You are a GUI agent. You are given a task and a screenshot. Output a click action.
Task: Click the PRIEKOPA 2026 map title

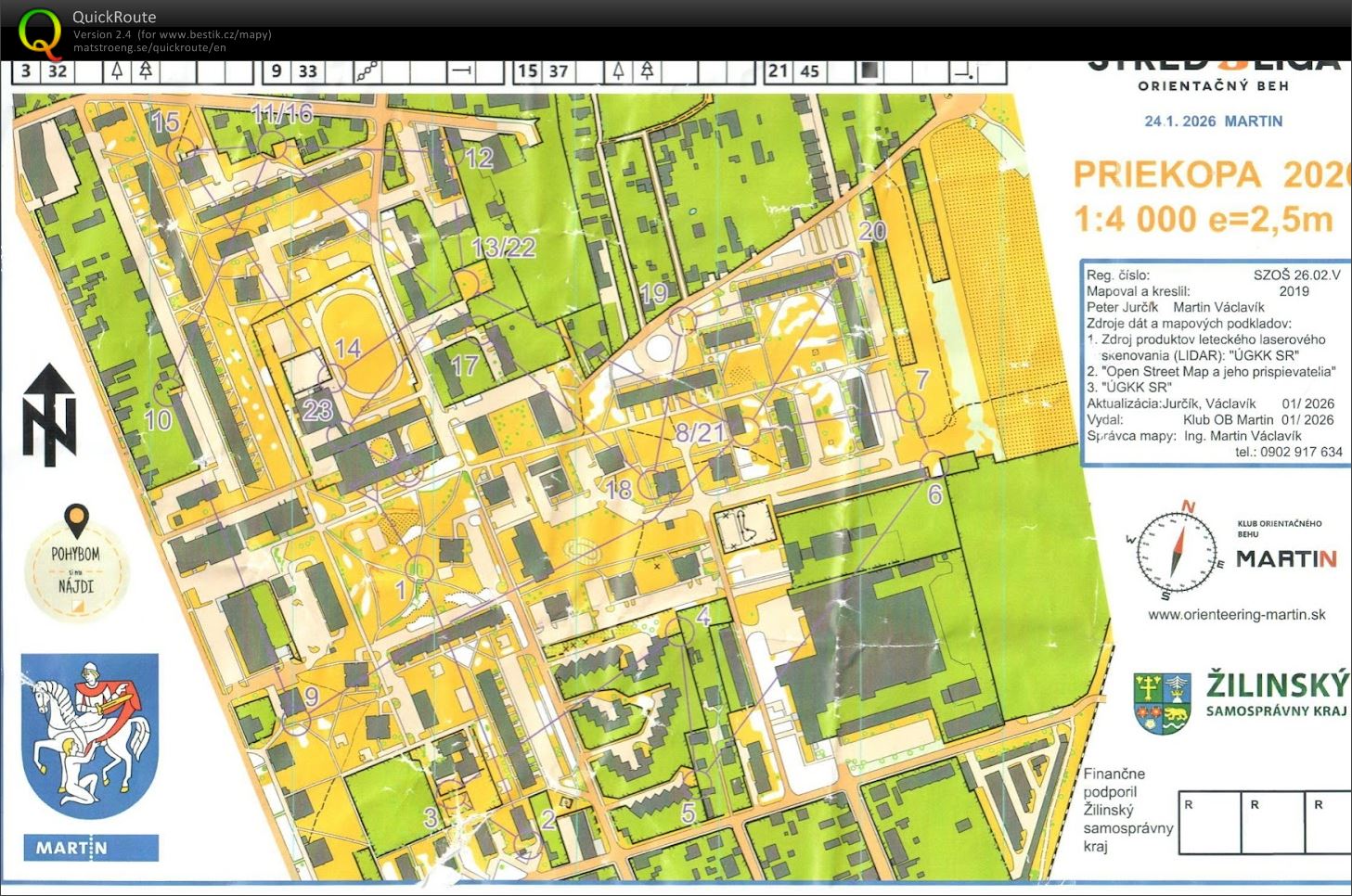1211,174
